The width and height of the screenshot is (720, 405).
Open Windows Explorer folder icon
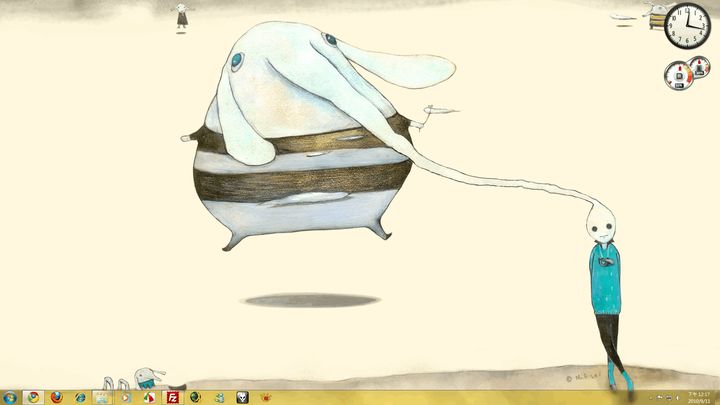[102, 397]
